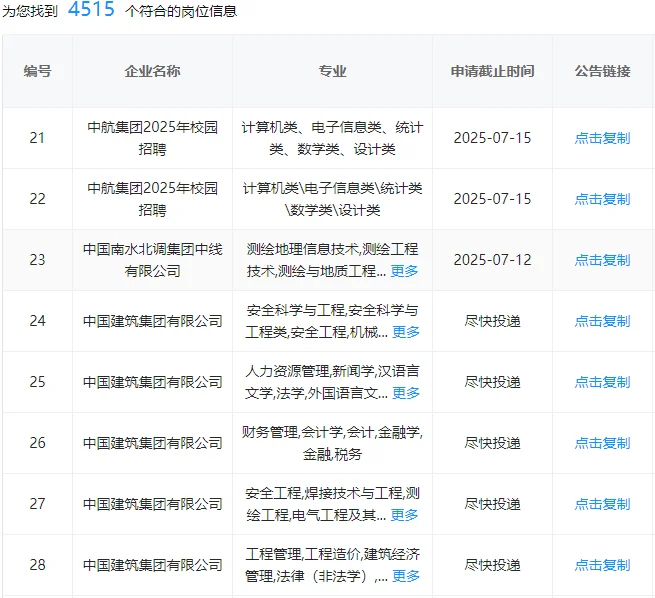
Task: Show 更多 majors for row 25
Action: tap(406, 393)
